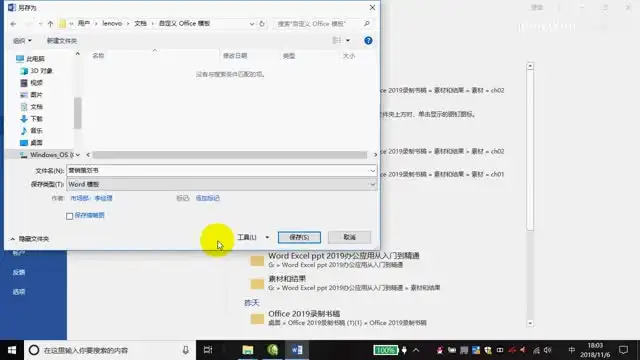Click Word backstage scrollbar down arrow
This screenshot has width=640, height=360.
[x=530, y=323]
